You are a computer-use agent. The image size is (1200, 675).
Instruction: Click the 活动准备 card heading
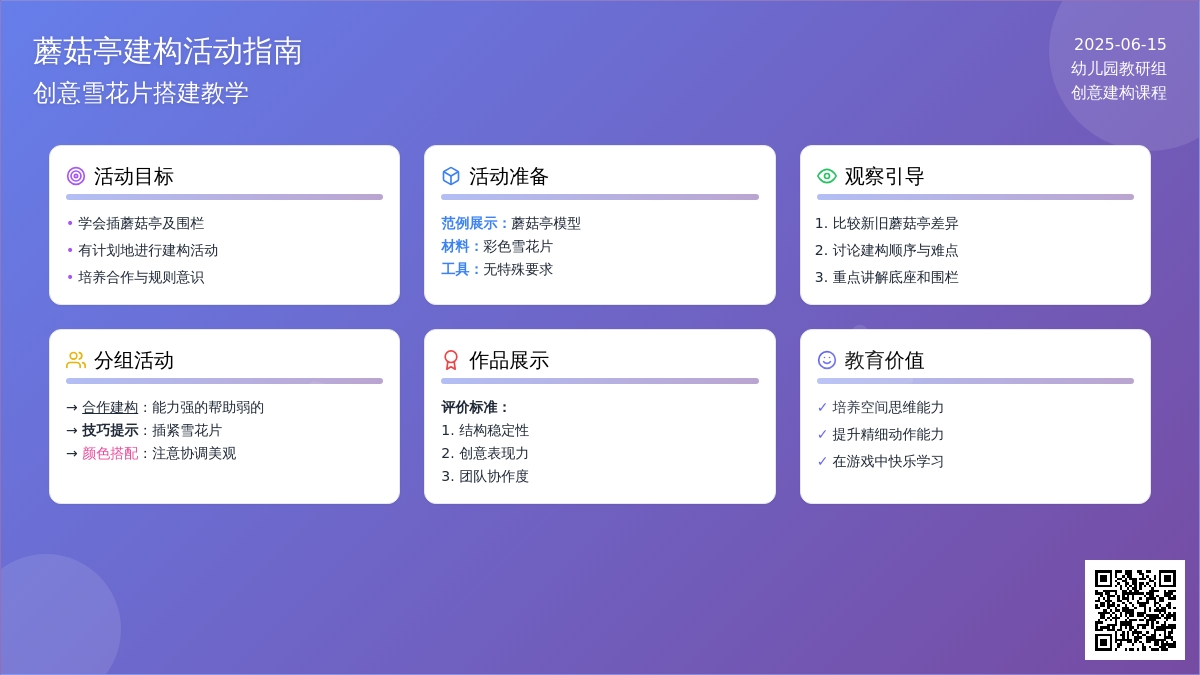coord(509,176)
